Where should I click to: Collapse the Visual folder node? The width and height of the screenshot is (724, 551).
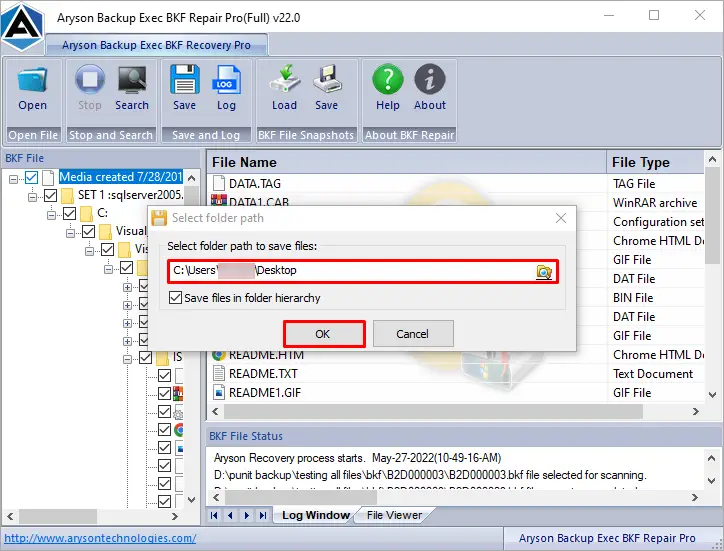pos(70,233)
